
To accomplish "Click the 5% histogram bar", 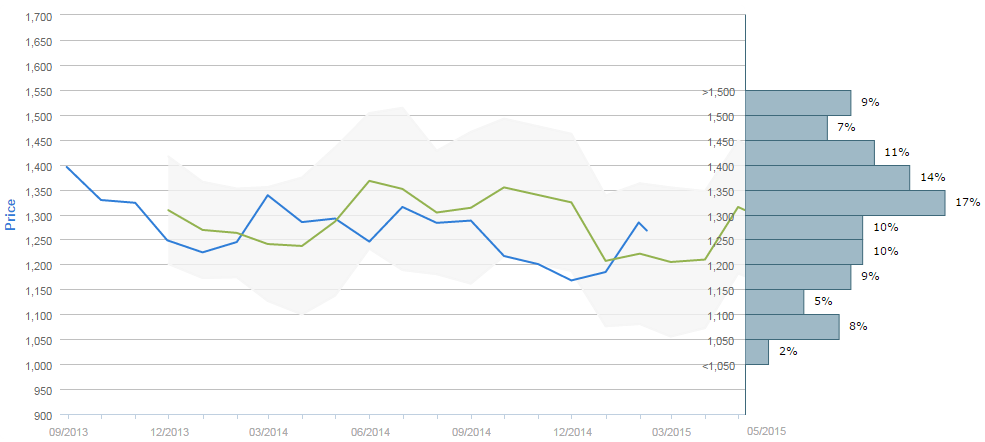I will coord(774,302).
